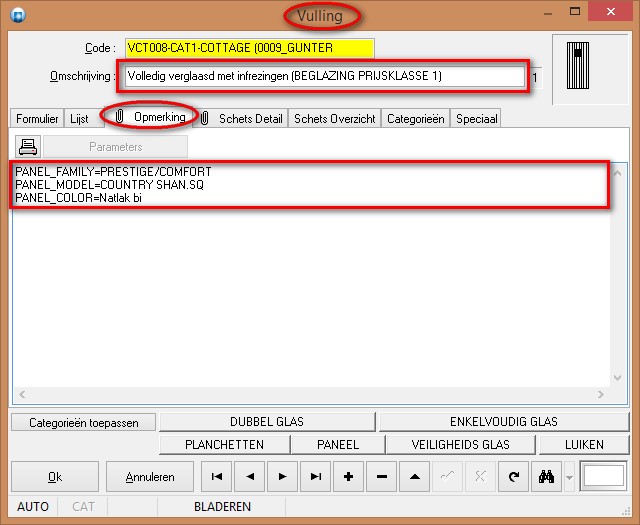Select the LUIKEN category

point(584,445)
